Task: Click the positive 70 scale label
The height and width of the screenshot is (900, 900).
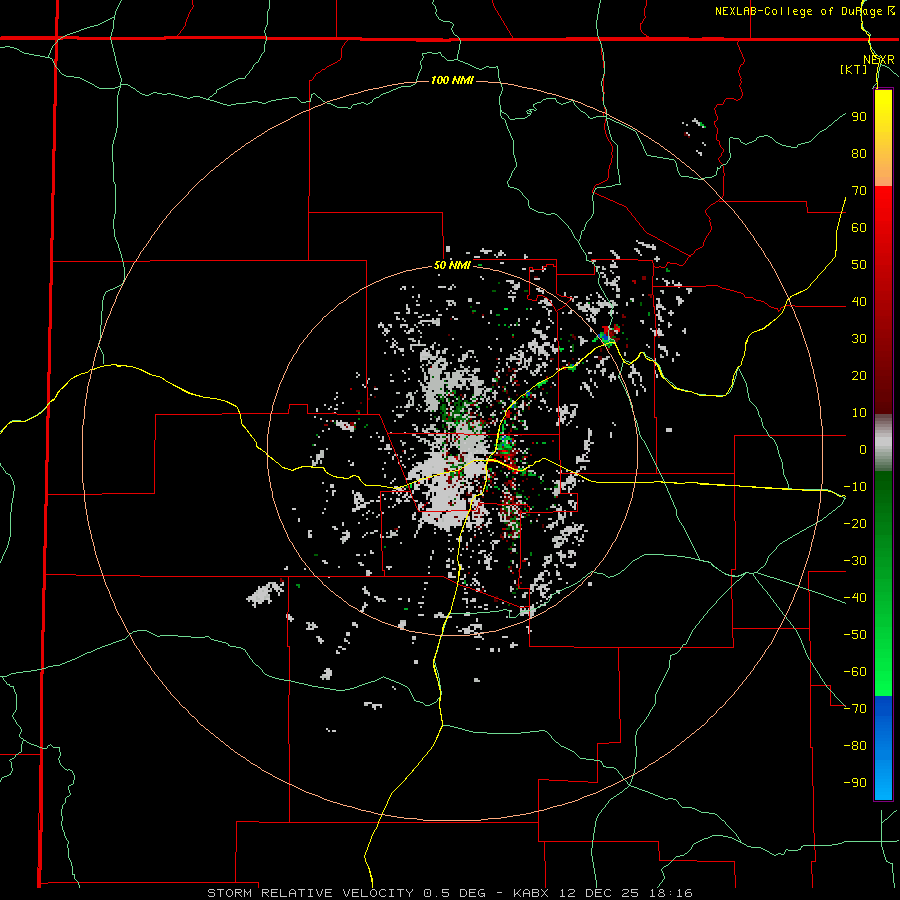Action: (859, 191)
